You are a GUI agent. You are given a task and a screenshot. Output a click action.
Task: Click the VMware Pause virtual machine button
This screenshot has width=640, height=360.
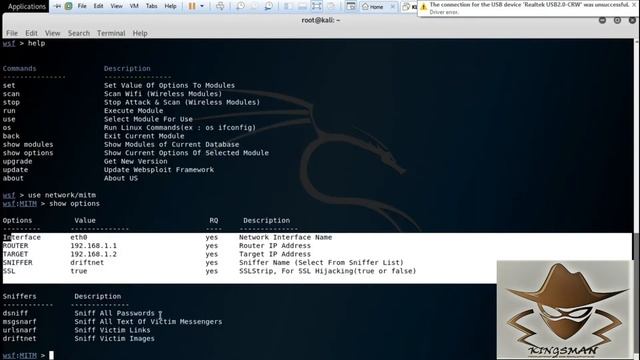[x=191, y=6]
